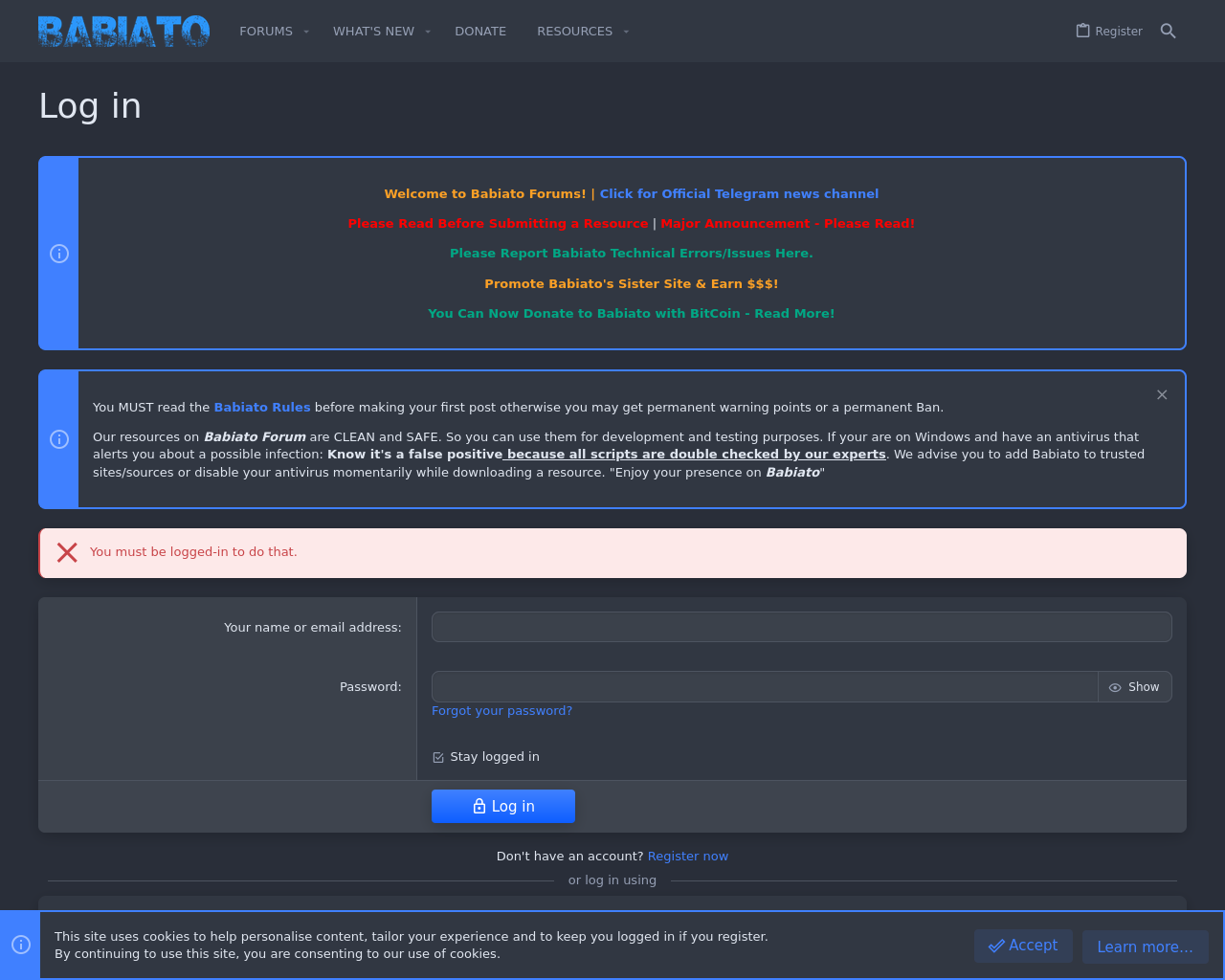
Task: Click Learn more about cookies
Action: 1145,947
